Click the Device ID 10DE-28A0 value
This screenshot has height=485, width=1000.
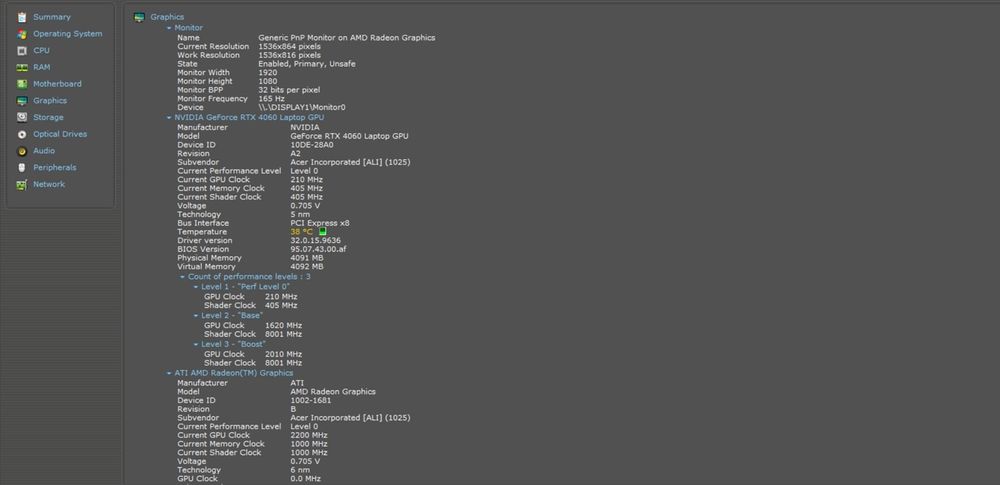tap(312, 145)
